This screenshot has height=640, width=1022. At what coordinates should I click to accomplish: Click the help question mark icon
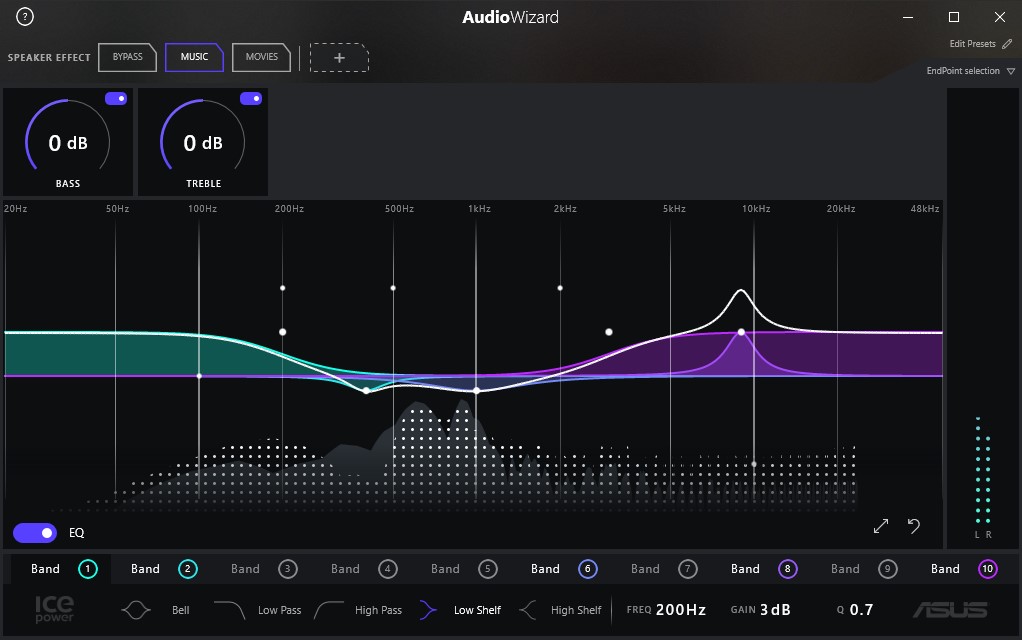25,17
